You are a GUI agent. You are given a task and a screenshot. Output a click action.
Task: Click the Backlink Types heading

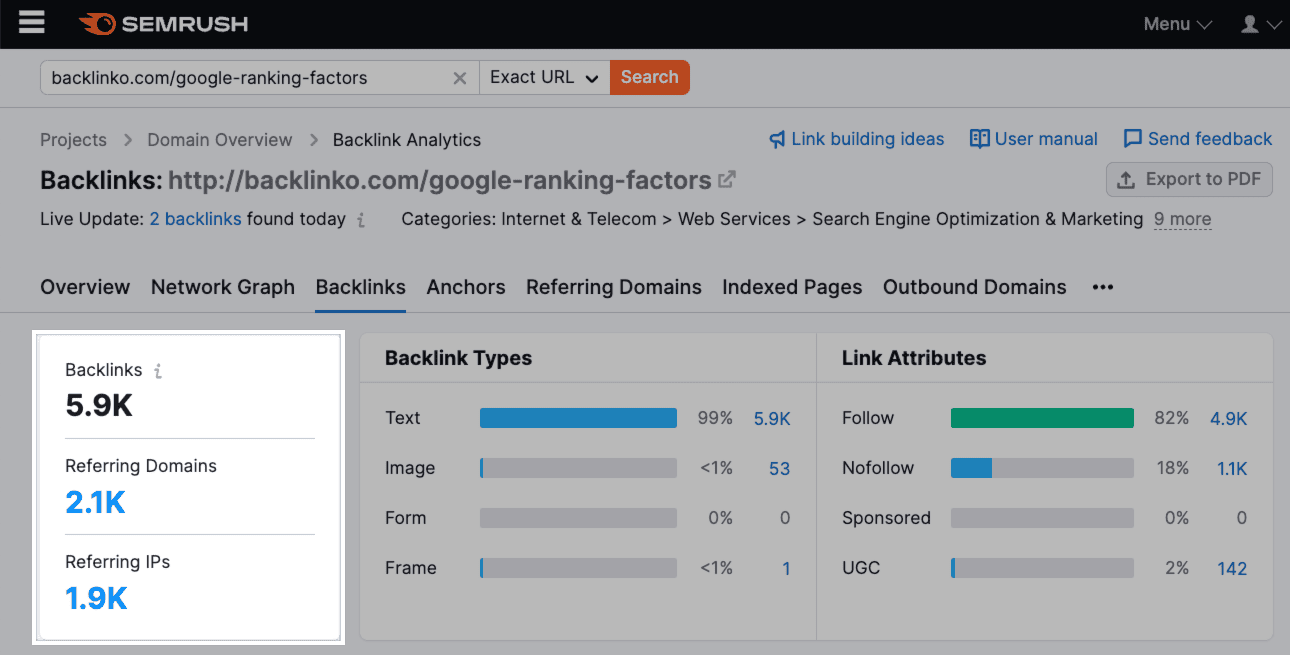[459, 358]
